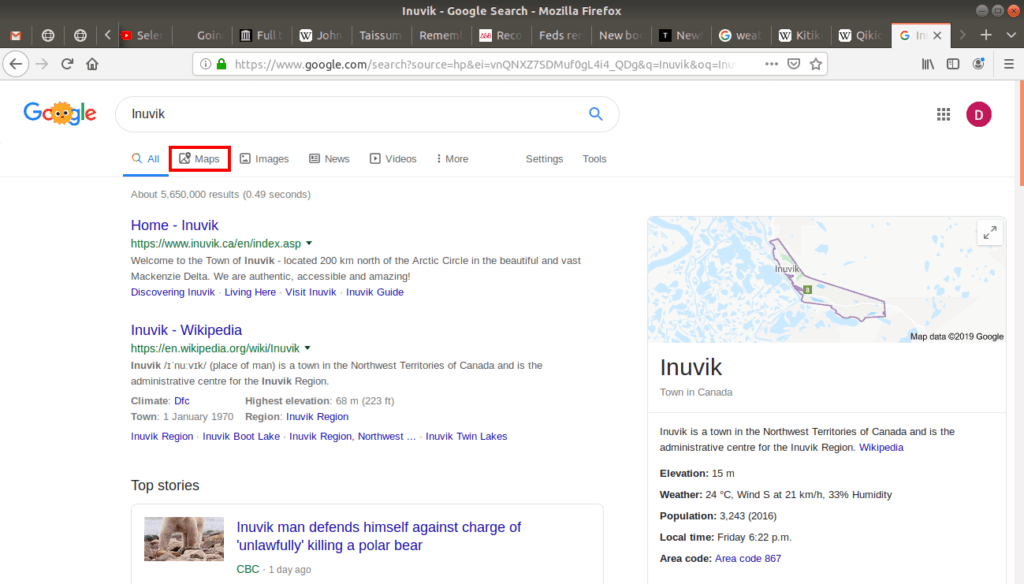This screenshot has width=1024, height=584.
Task: Click the browser address bar URL
Action: click(x=485, y=64)
